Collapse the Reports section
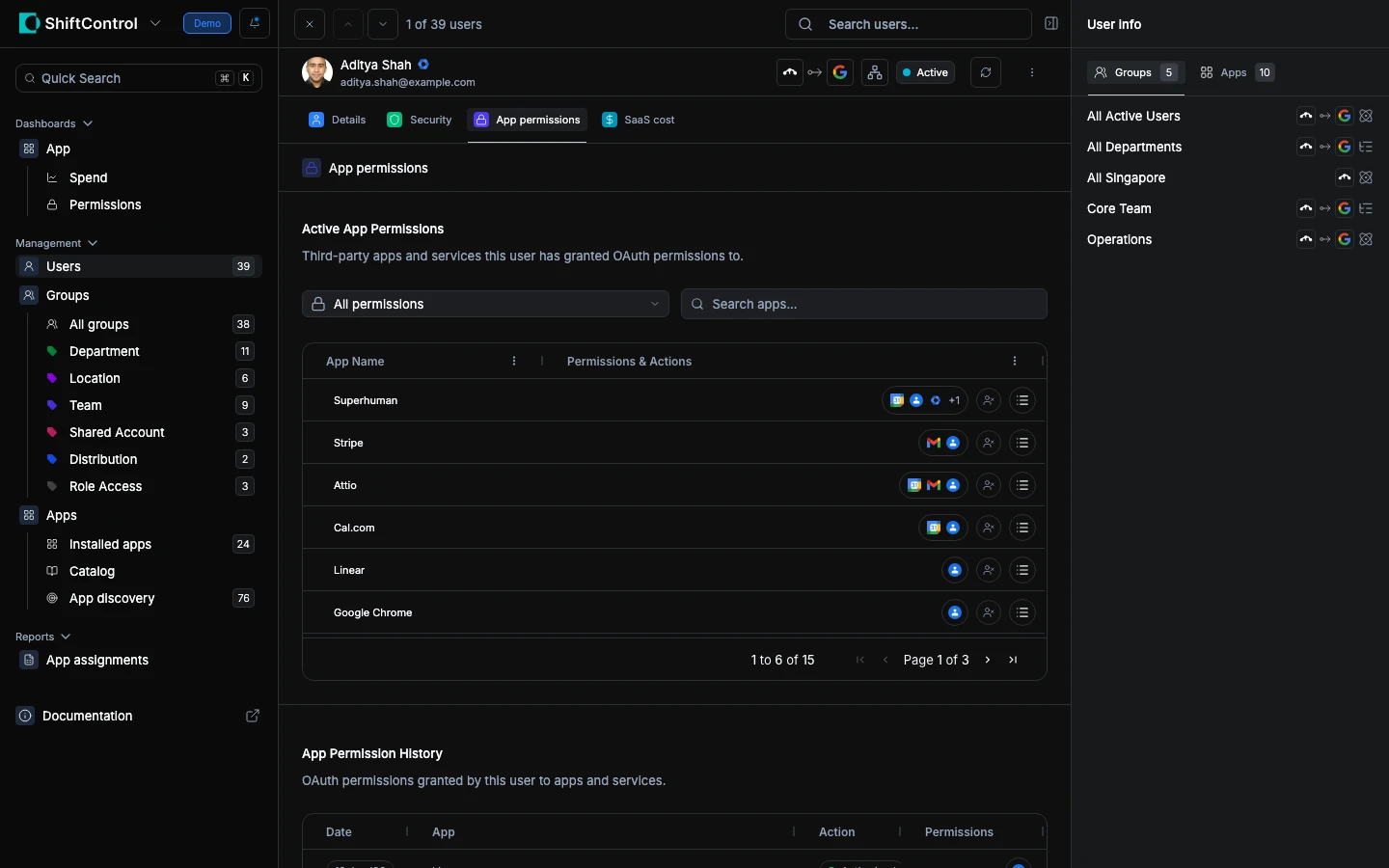 coord(43,637)
